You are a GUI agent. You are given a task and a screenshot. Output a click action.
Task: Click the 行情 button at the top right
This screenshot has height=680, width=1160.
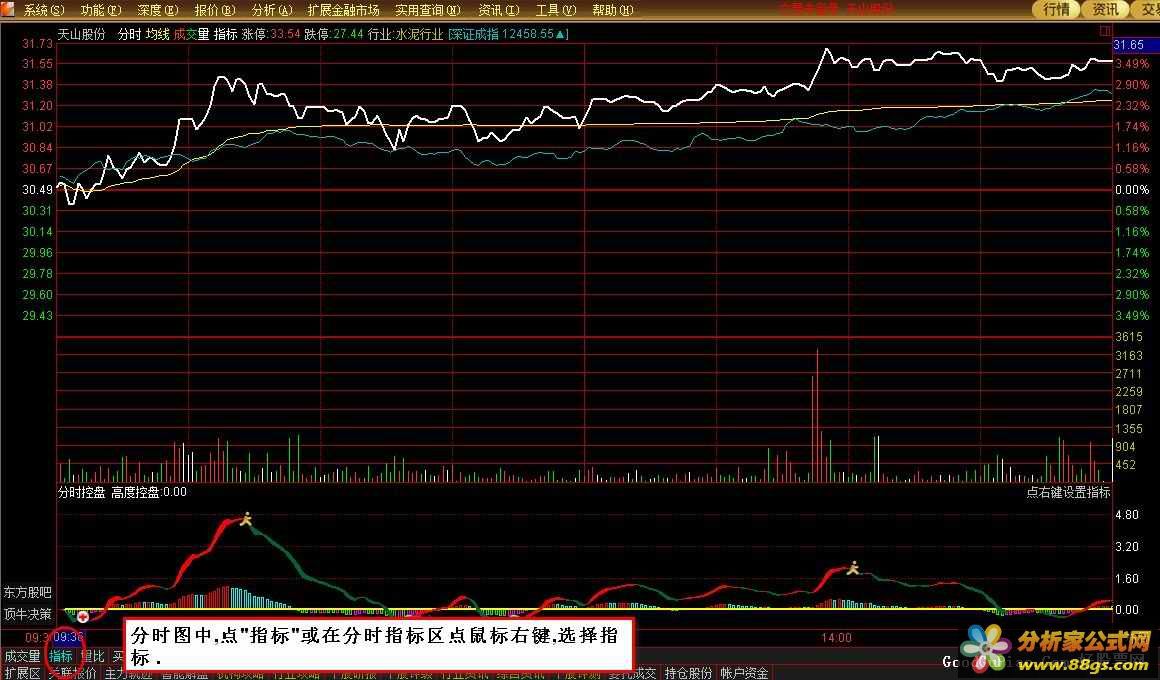coord(1056,9)
